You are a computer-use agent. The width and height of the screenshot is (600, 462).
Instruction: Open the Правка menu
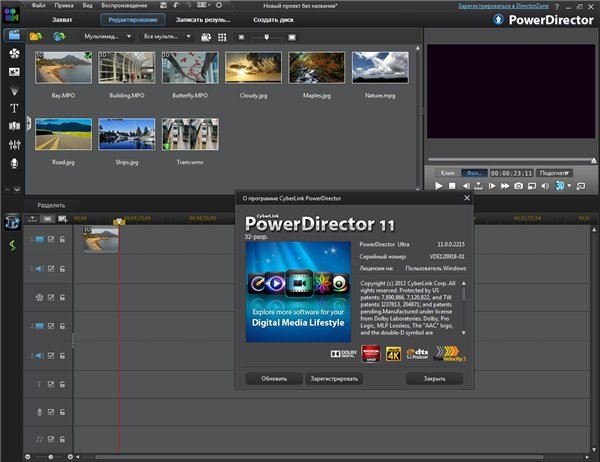tap(64, 5)
